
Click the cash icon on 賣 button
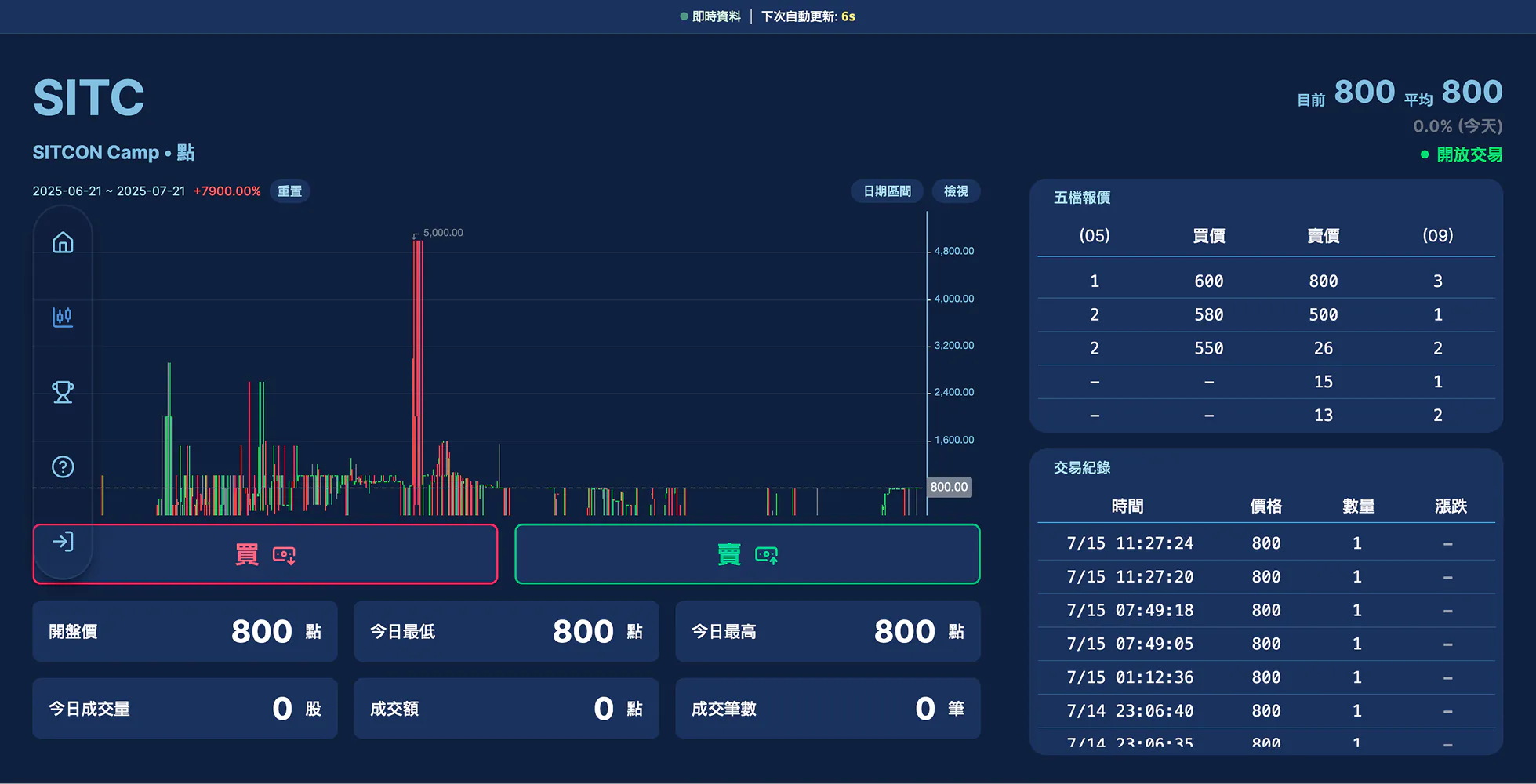pyautogui.click(x=766, y=555)
